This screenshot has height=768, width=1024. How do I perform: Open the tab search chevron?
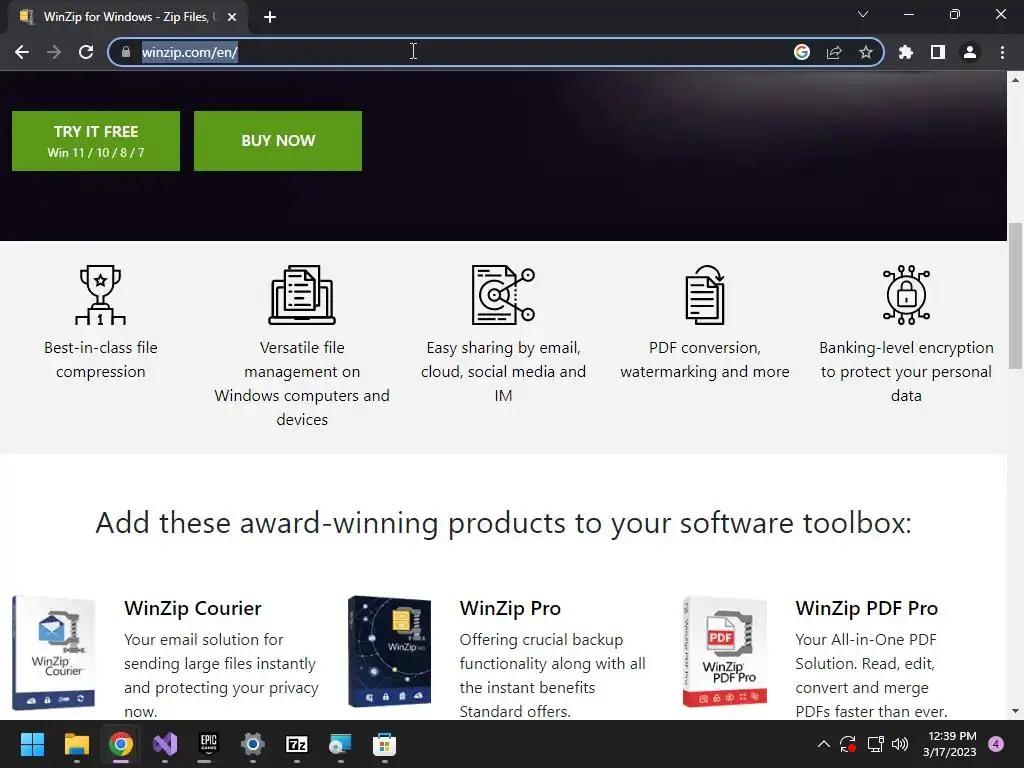pos(863,14)
